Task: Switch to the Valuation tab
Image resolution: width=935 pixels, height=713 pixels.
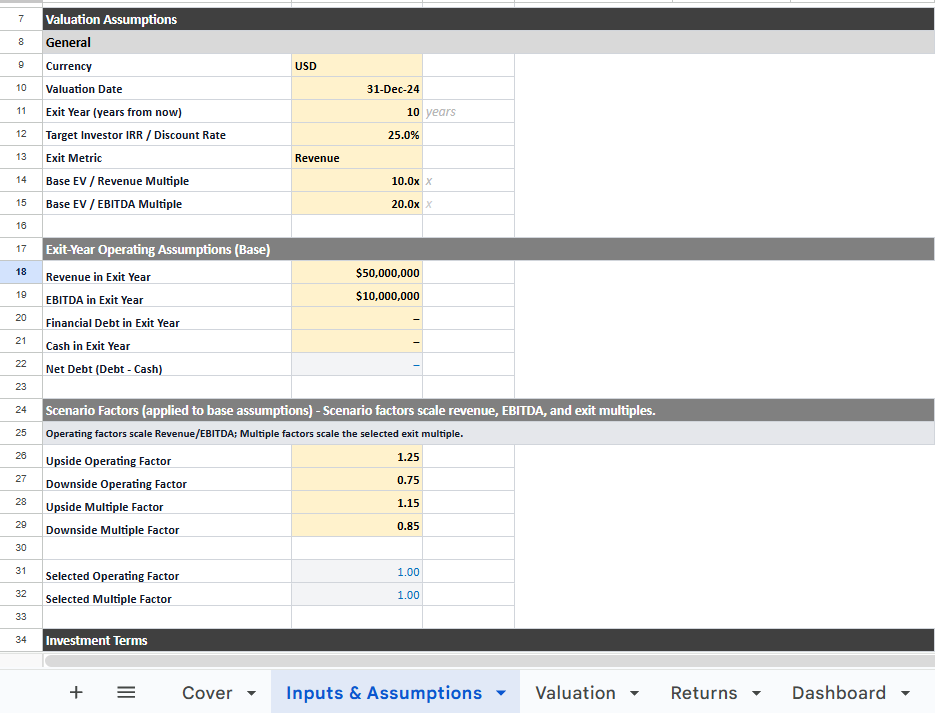Action: 576,692
